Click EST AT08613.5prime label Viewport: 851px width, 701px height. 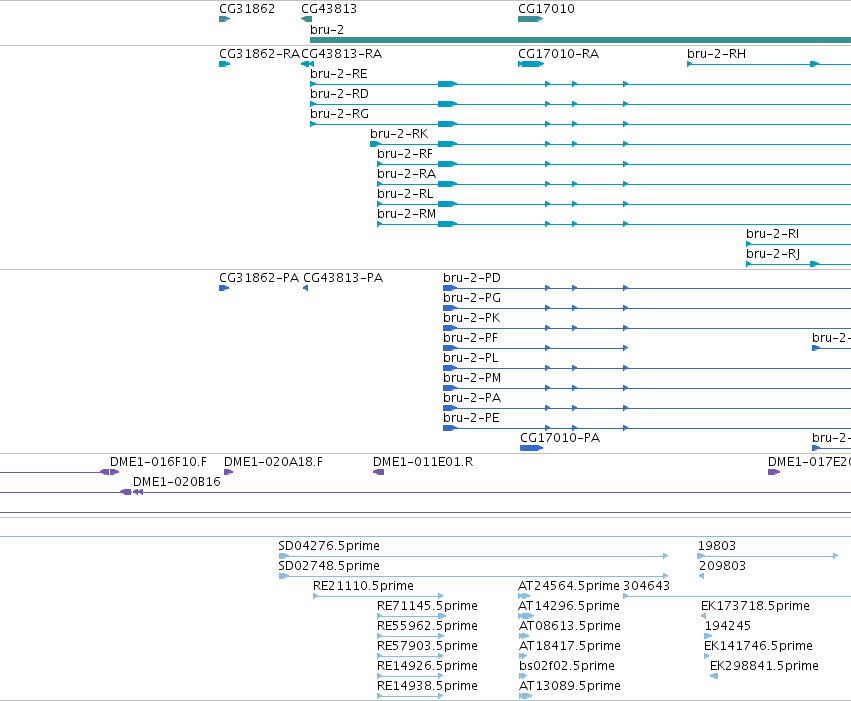point(569,626)
